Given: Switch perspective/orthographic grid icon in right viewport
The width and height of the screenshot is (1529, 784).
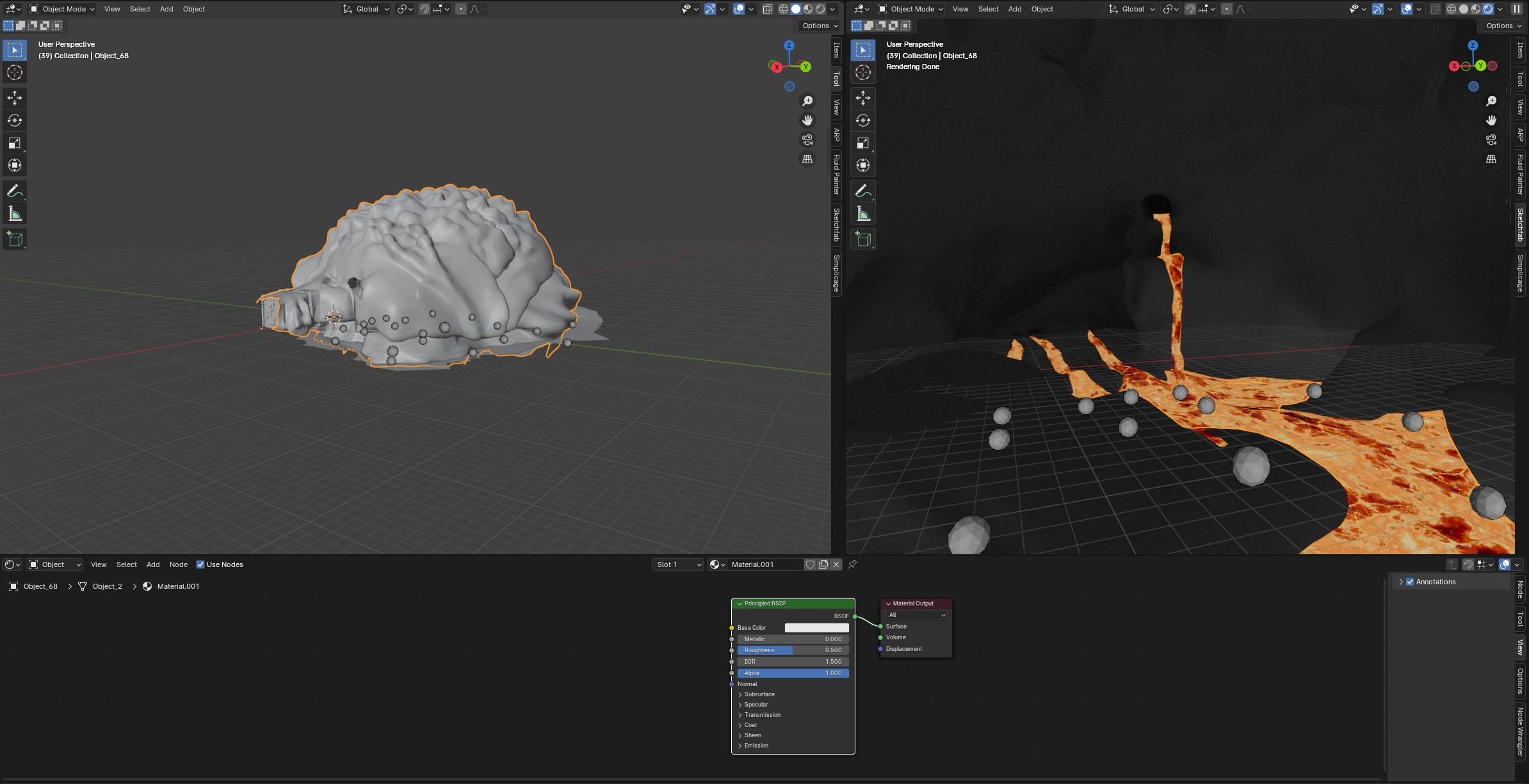Looking at the screenshot, I should [x=1491, y=159].
